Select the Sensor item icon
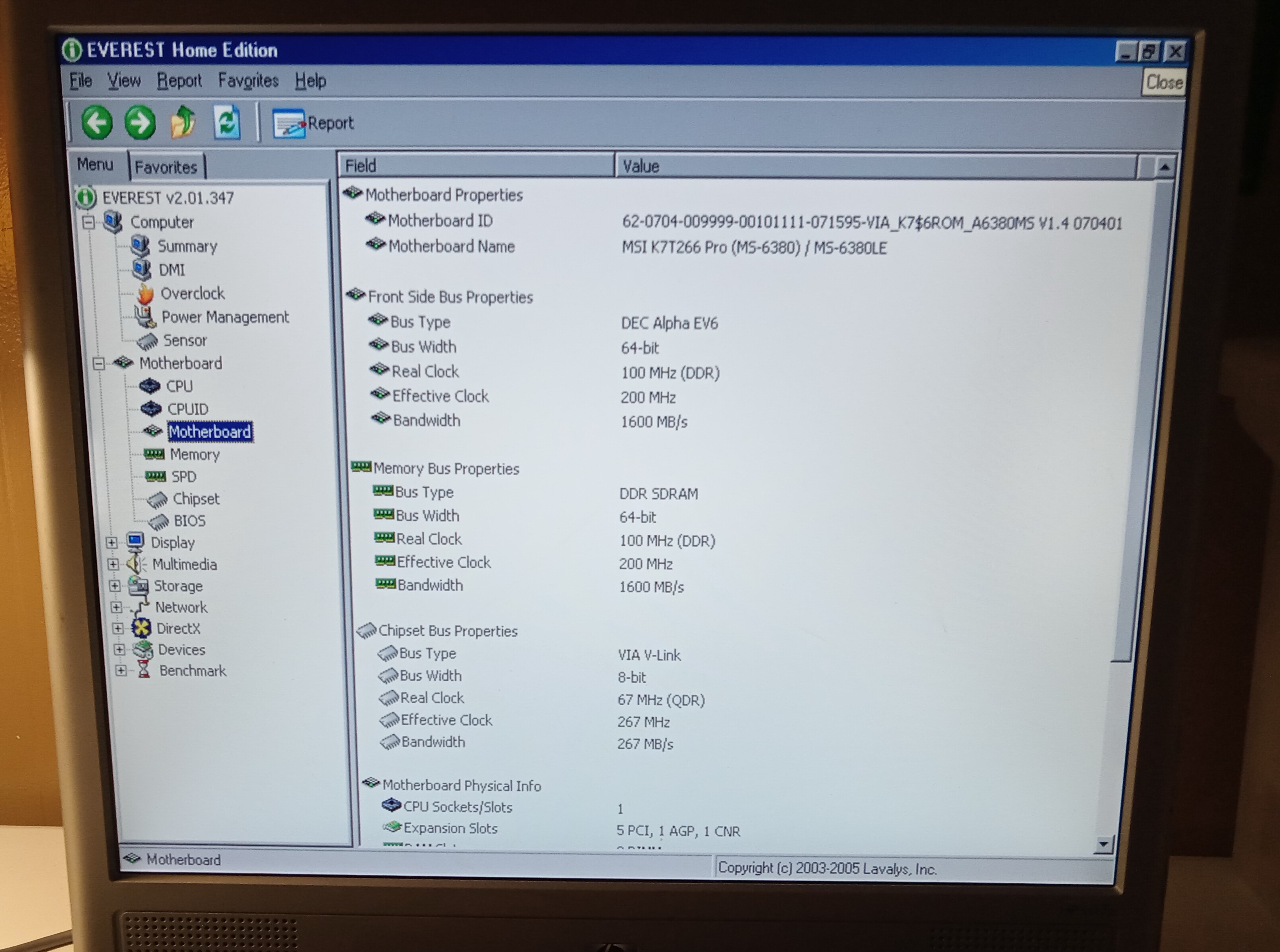 [147, 341]
